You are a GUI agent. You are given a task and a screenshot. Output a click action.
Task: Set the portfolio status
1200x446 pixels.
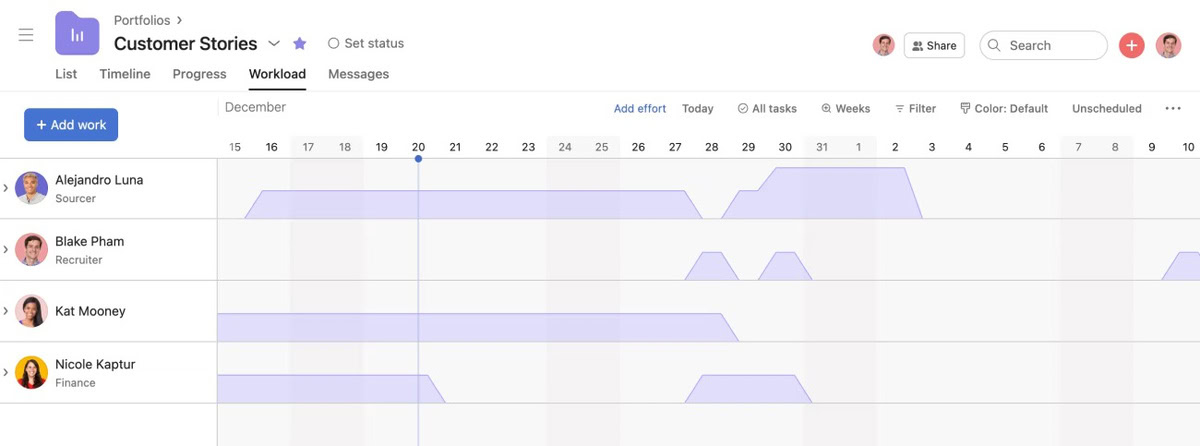[366, 43]
